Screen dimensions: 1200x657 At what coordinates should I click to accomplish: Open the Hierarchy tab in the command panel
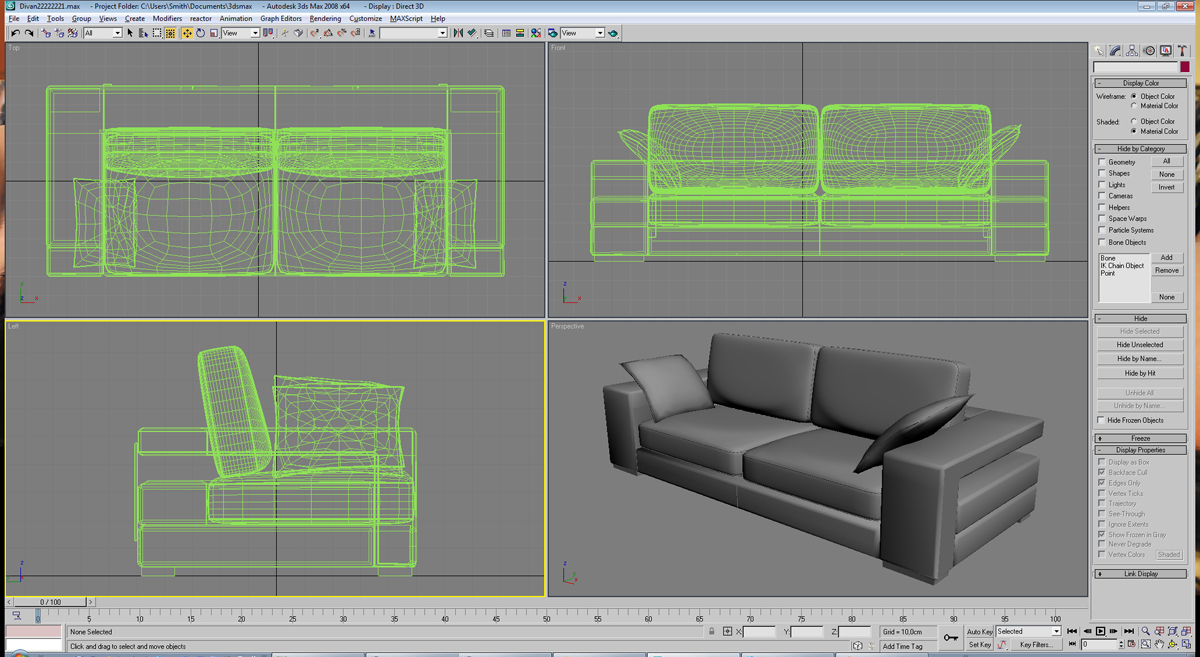coord(1132,50)
